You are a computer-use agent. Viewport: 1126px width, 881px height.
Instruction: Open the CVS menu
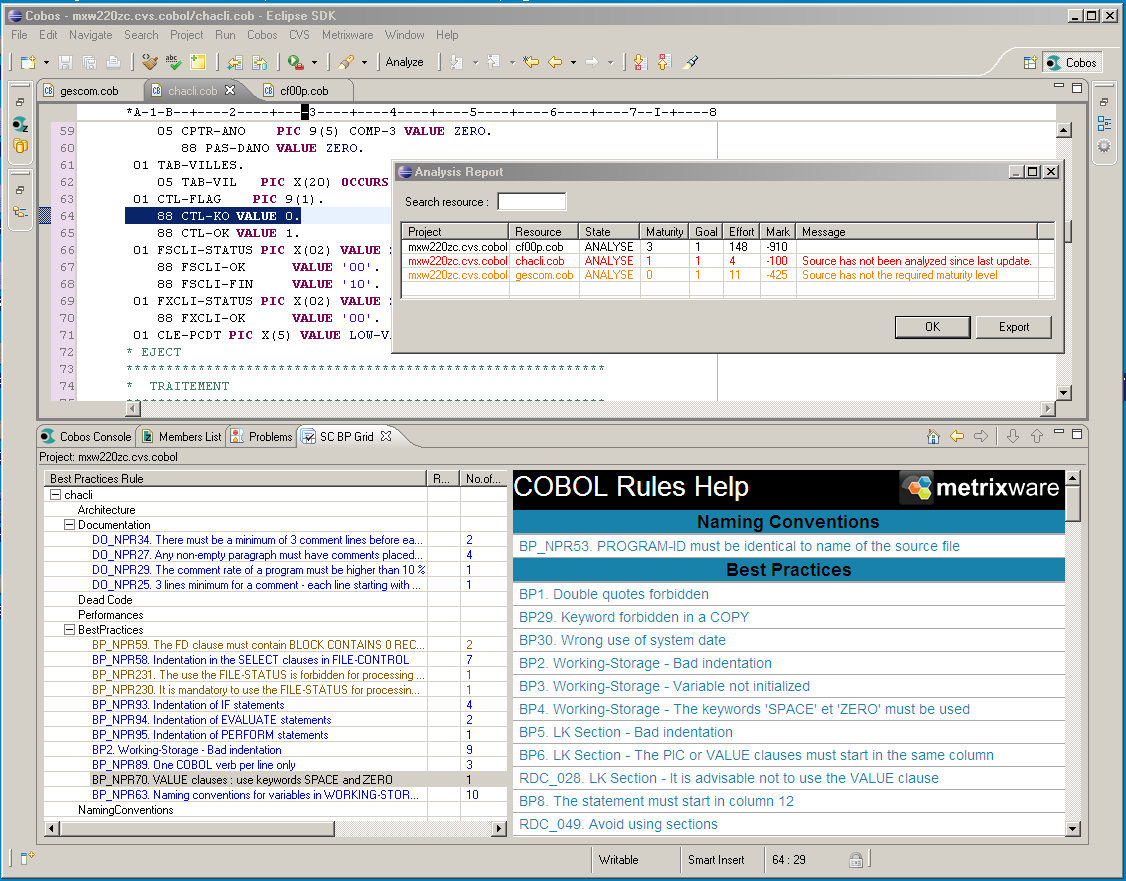299,34
